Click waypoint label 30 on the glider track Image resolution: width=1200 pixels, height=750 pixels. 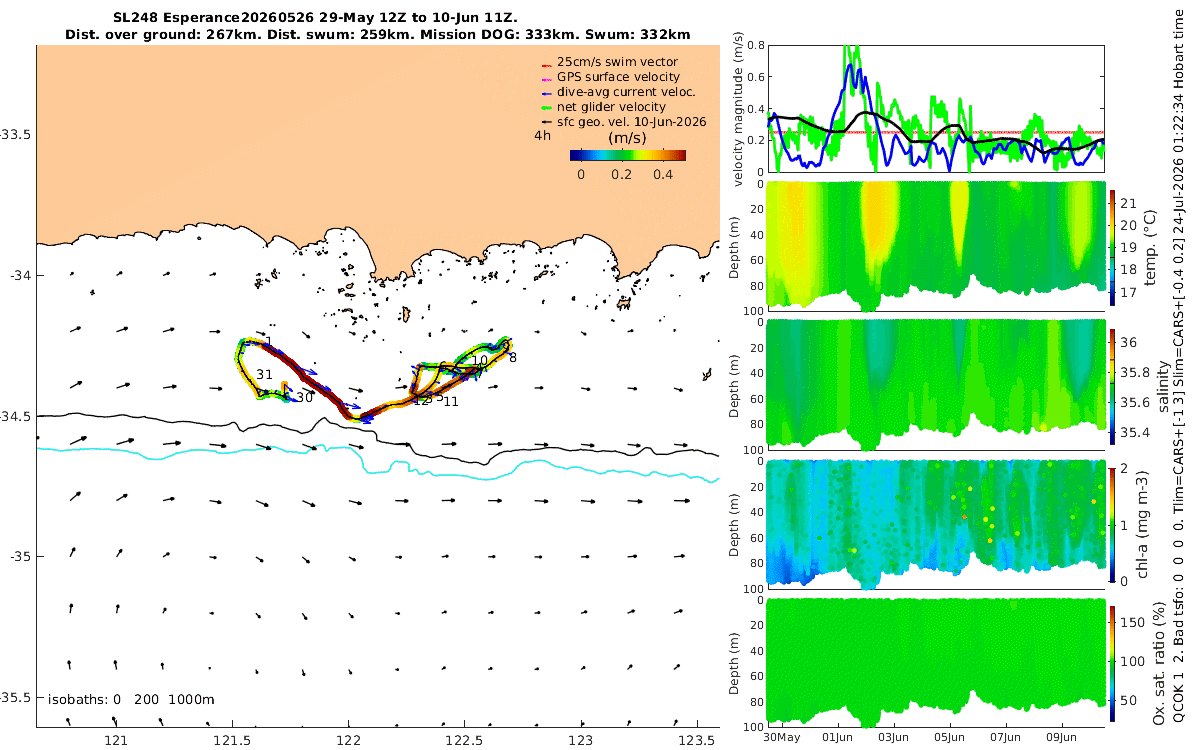pyautogui.click(x=305, y=397)
